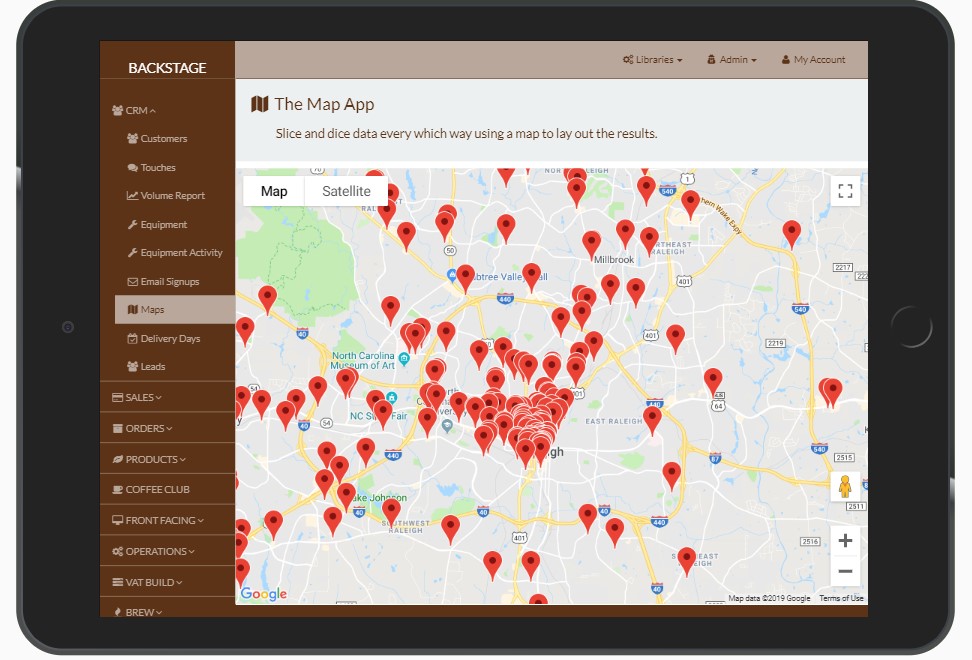The height and width of the screenshot is (660, 972).
Task: Open the map Terms of Use link
Action: coord(841,598)
